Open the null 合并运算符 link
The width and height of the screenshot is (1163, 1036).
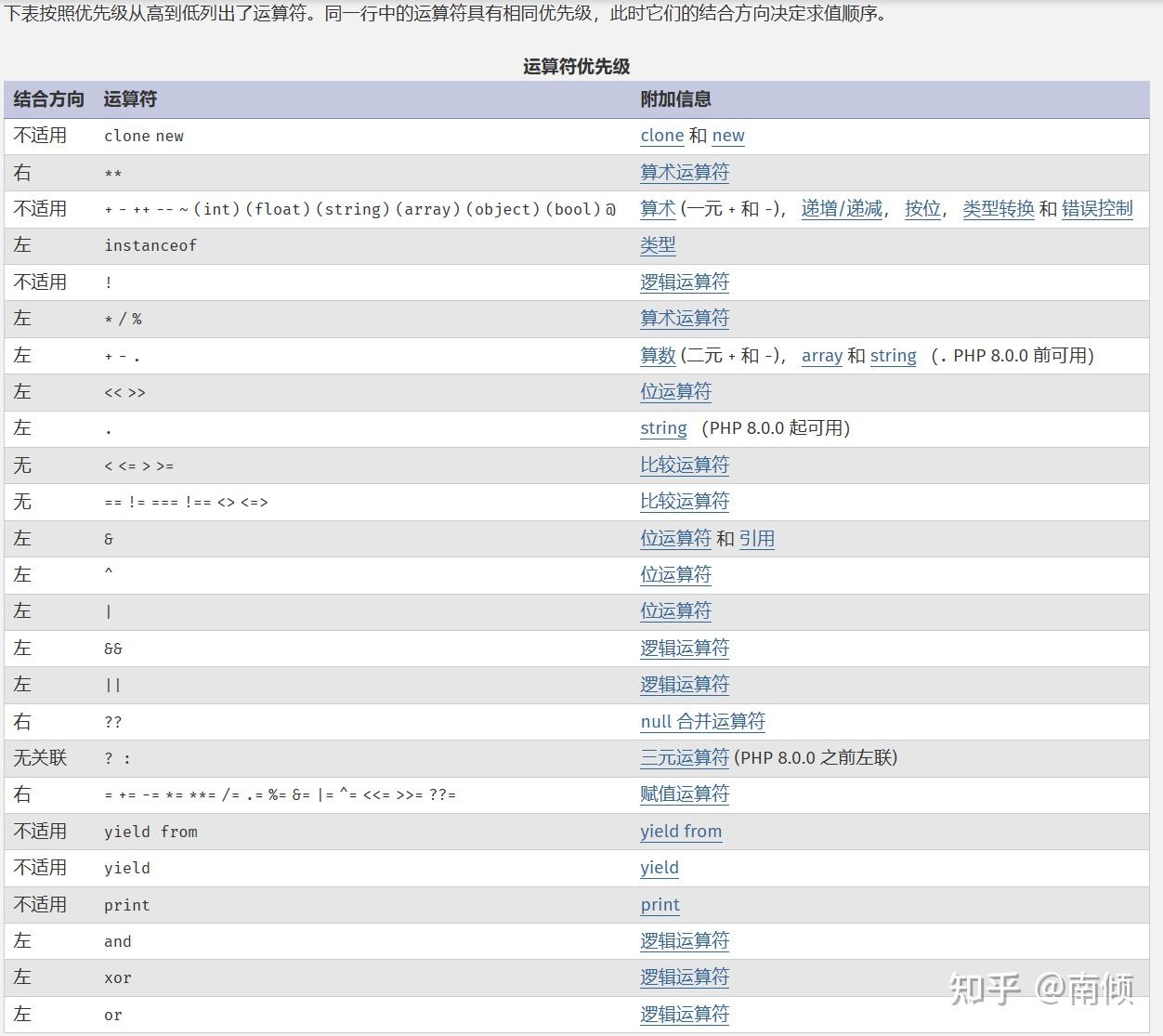(702, 722)
